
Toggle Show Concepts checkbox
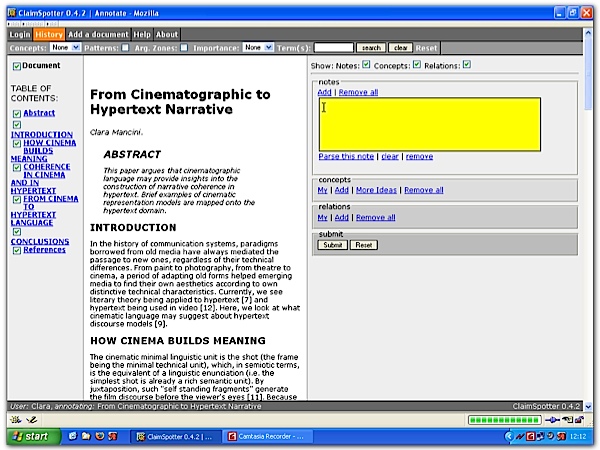pyautogui.click(x=417, y=64)
